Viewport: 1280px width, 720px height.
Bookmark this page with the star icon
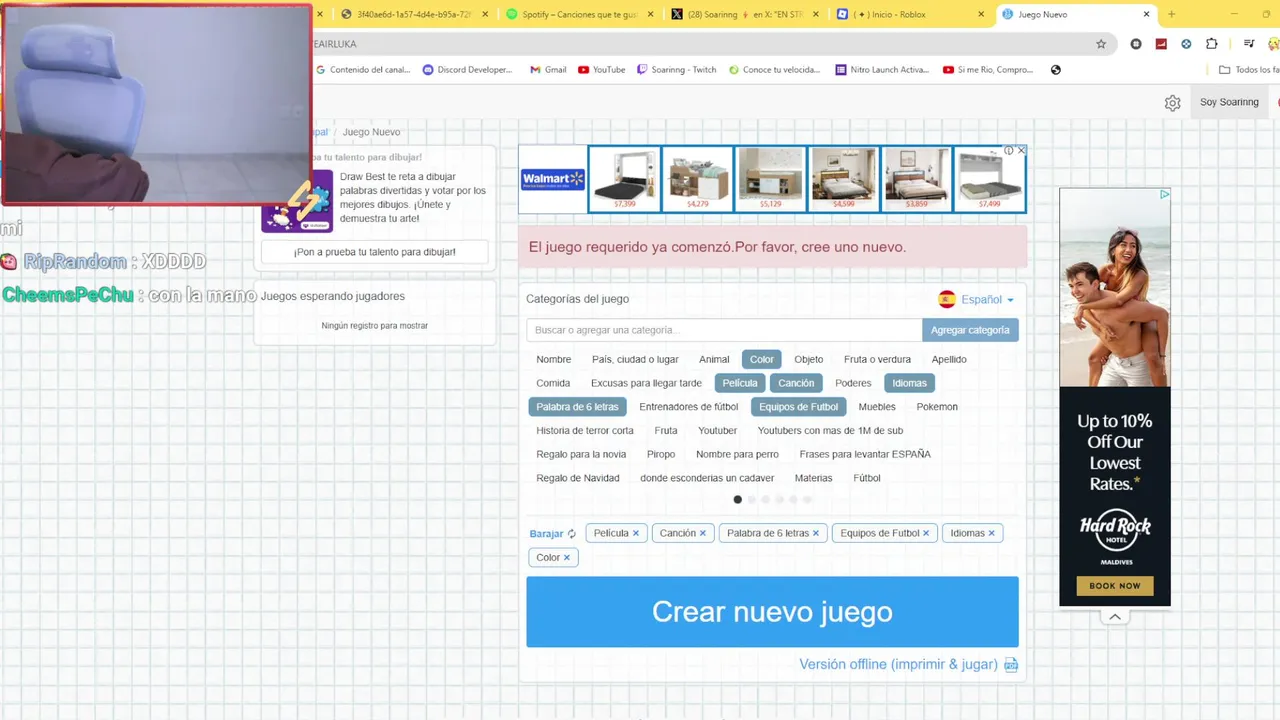point(1101,44)
